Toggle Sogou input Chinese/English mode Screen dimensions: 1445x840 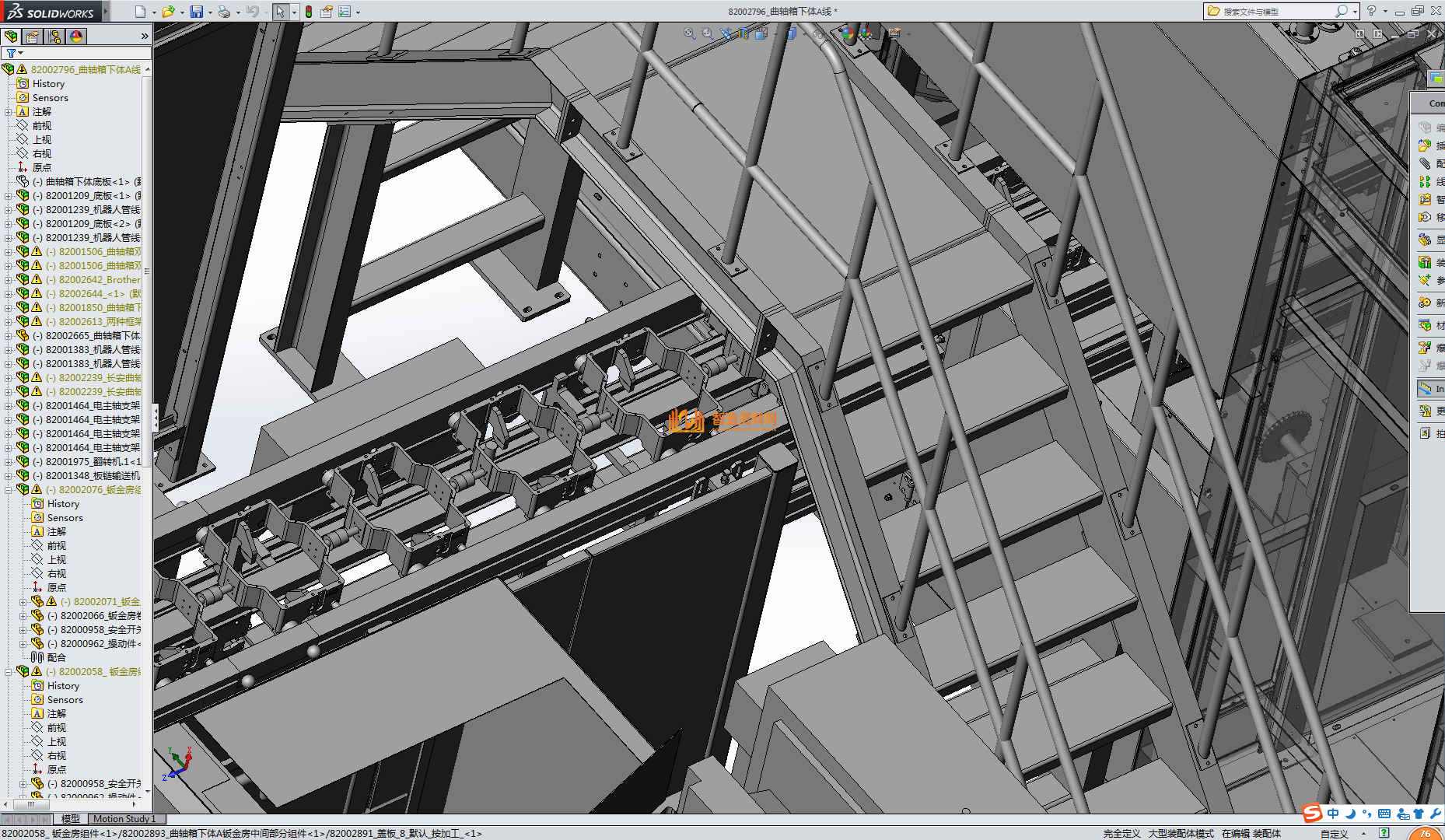click(1333, 814)
